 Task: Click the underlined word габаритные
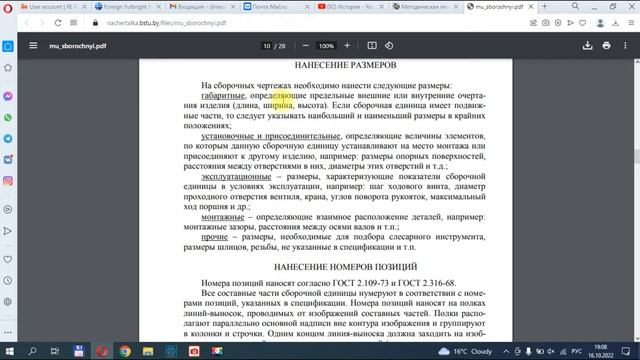tap(223, 96)
